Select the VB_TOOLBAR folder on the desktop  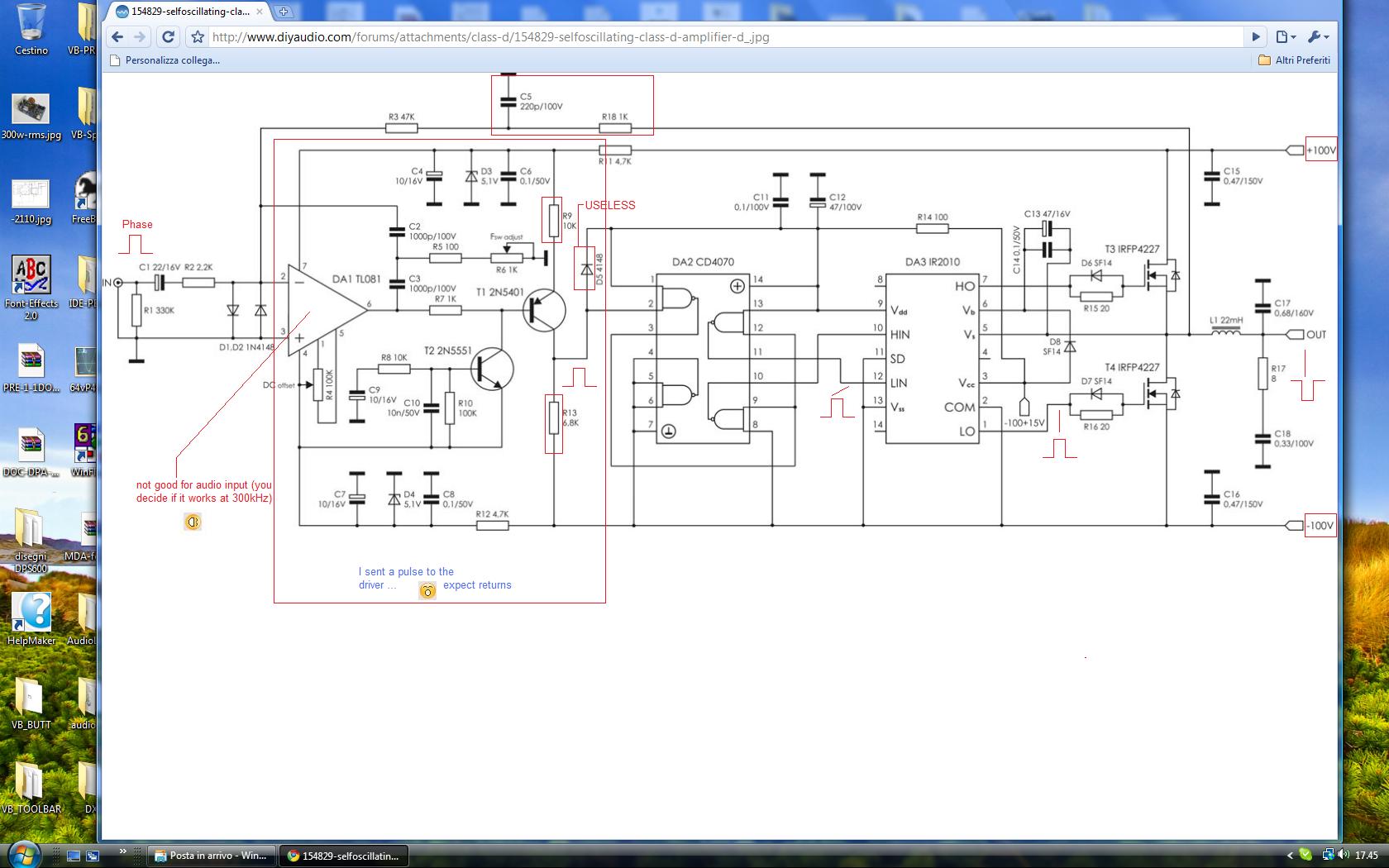click(31, 789)
